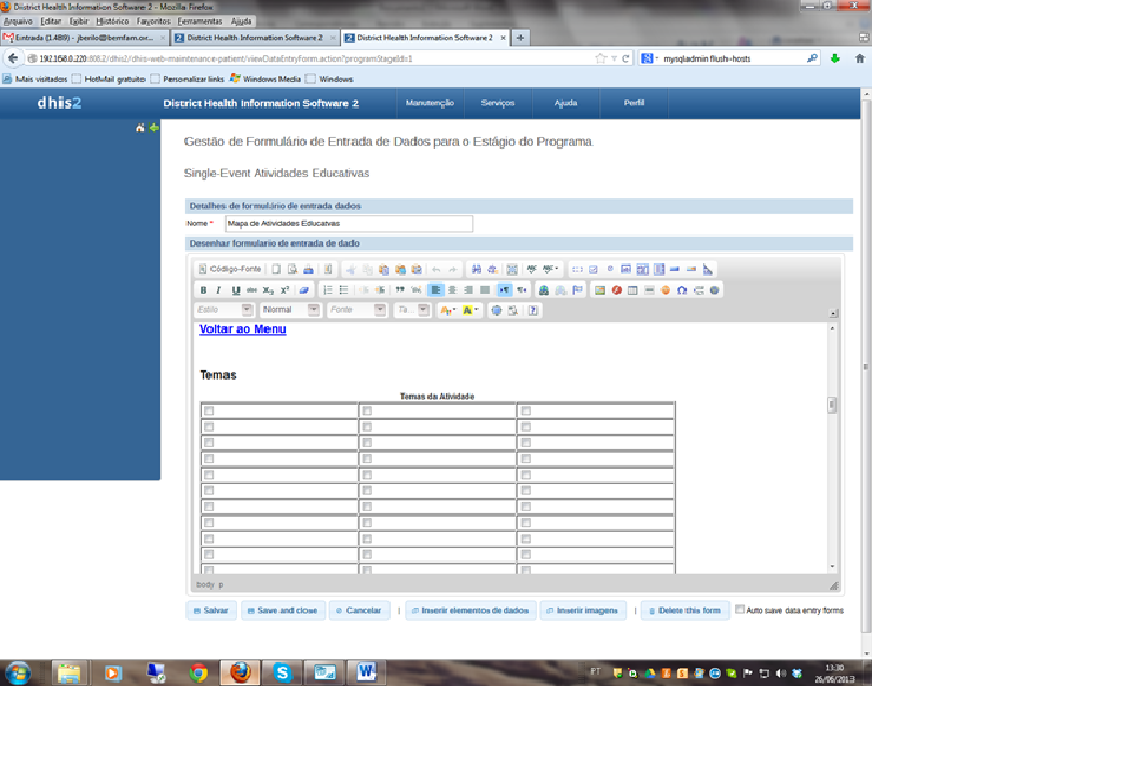The image size is (1125, 761).
Task: Insert a form checkbox element via toolbar
Action: pyautogui.click(x=593, y=270)
